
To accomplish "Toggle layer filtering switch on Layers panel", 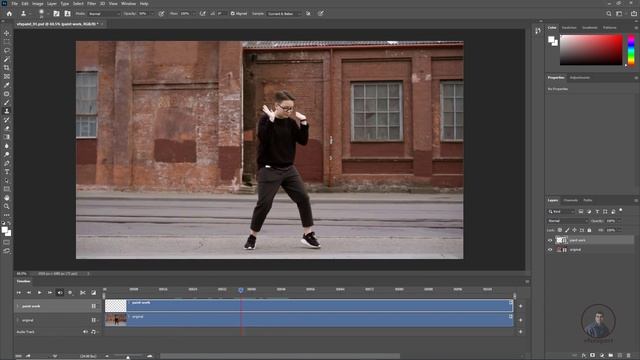I will tap(621, 210).
